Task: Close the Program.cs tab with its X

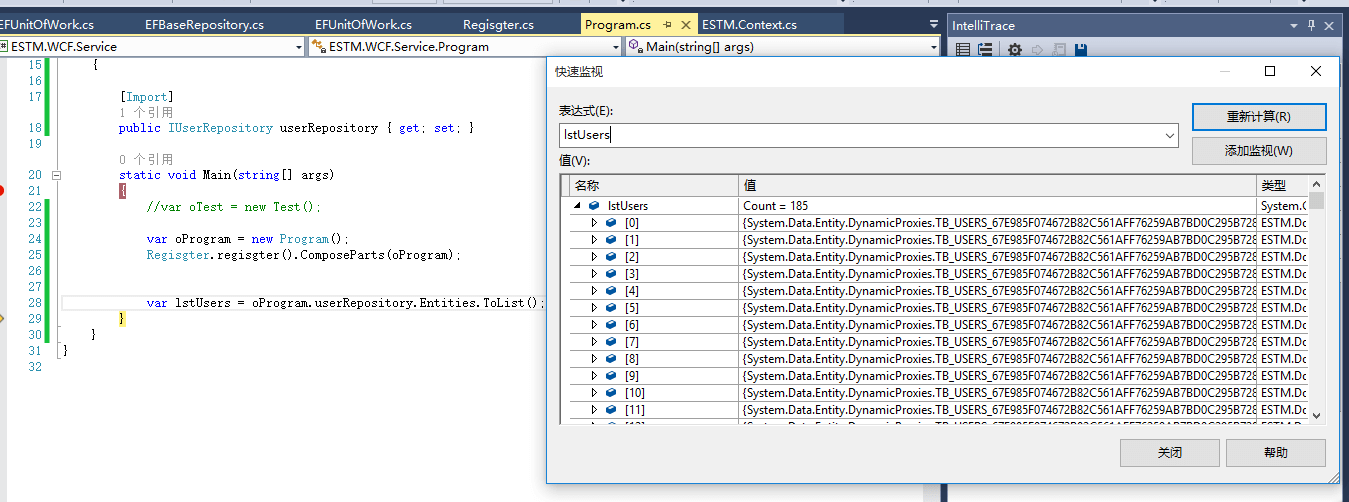Action: pyautogui.click(x=686, y=24)
